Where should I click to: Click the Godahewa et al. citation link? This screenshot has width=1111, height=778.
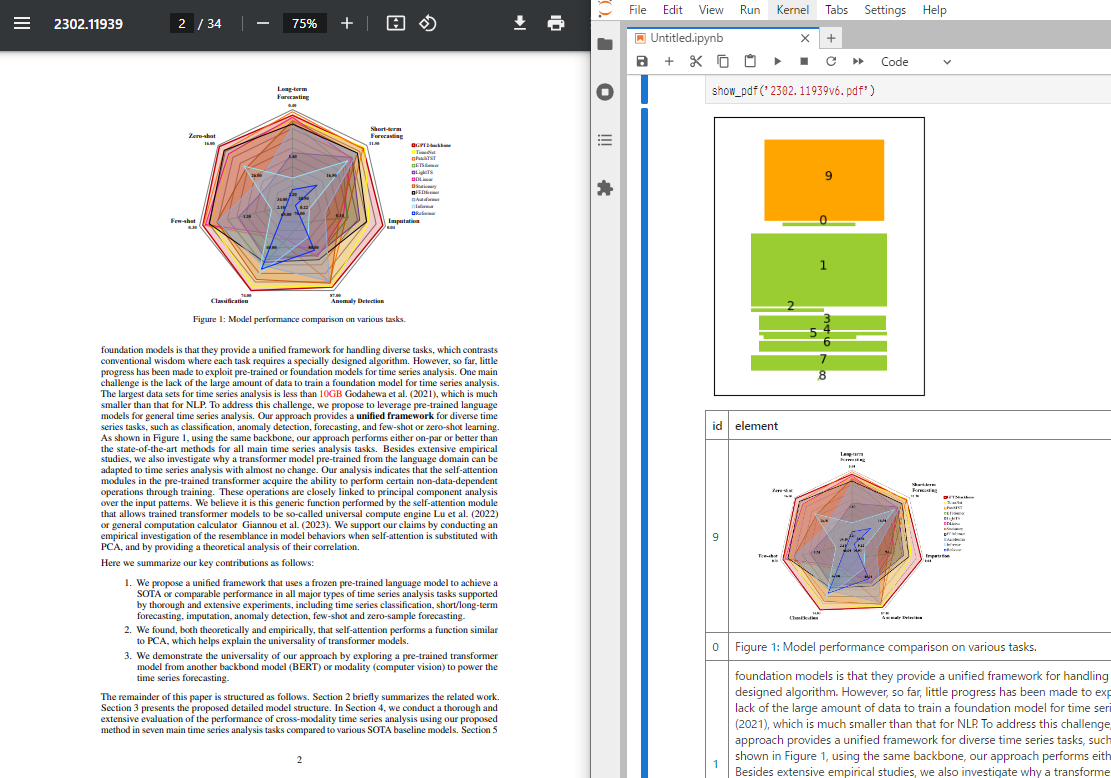click(383, 392)
